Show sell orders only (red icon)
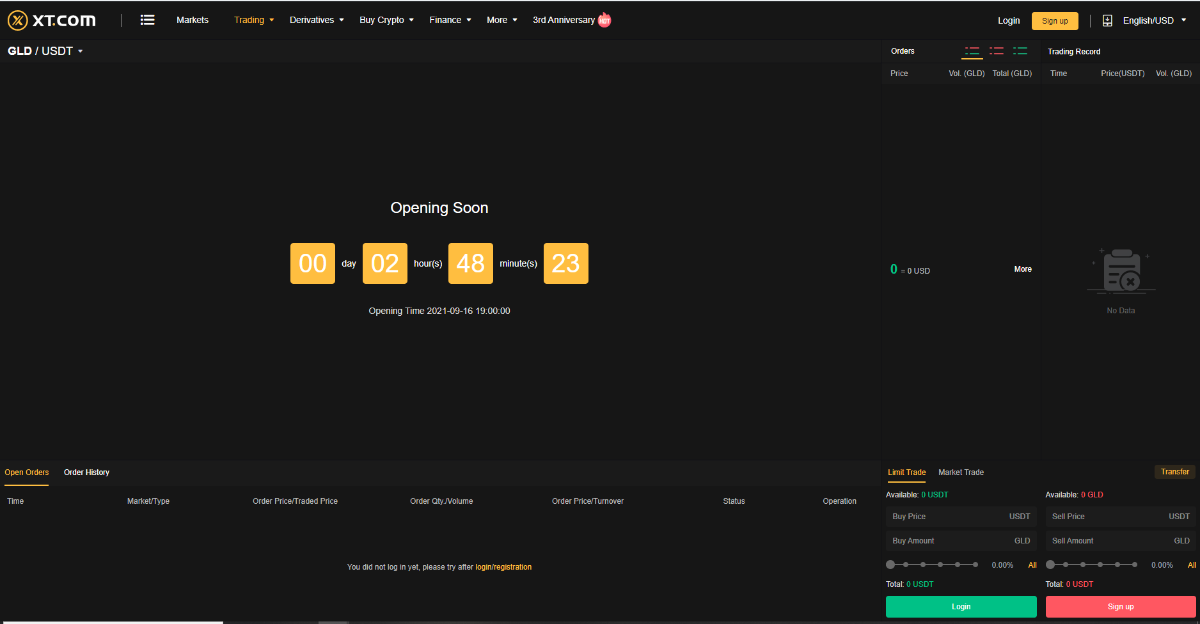Viewport: 1200px width, 624px height. (996, 51)
